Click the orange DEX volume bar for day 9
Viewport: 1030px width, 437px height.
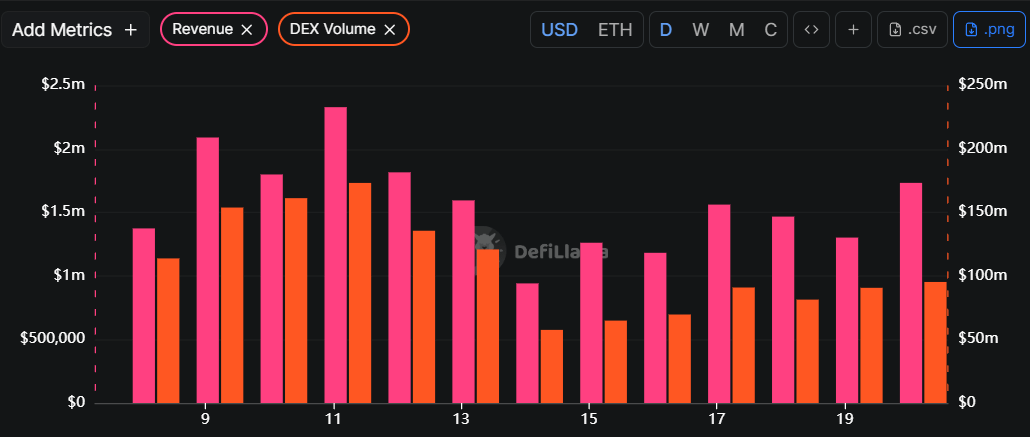pyautogui.click(x=232, y=305)
